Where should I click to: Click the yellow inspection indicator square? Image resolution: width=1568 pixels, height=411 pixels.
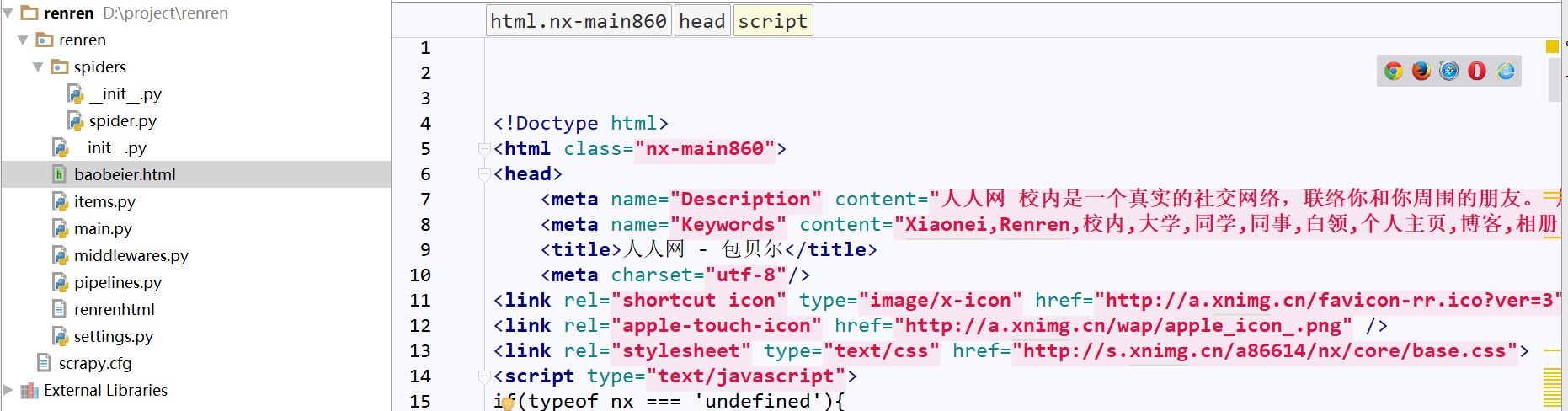1552,46
